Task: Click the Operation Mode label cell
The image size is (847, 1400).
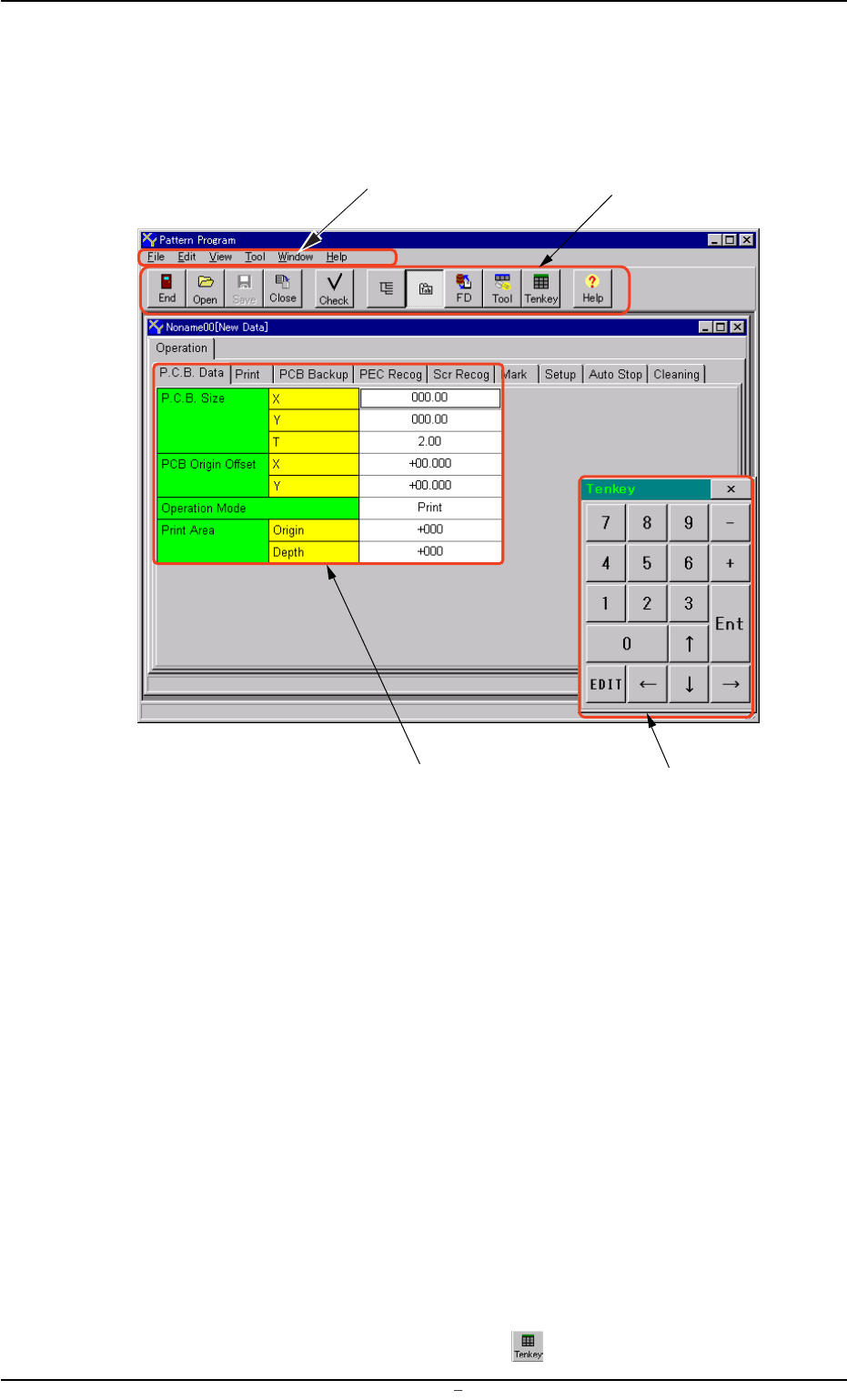Action: (257, 508)
